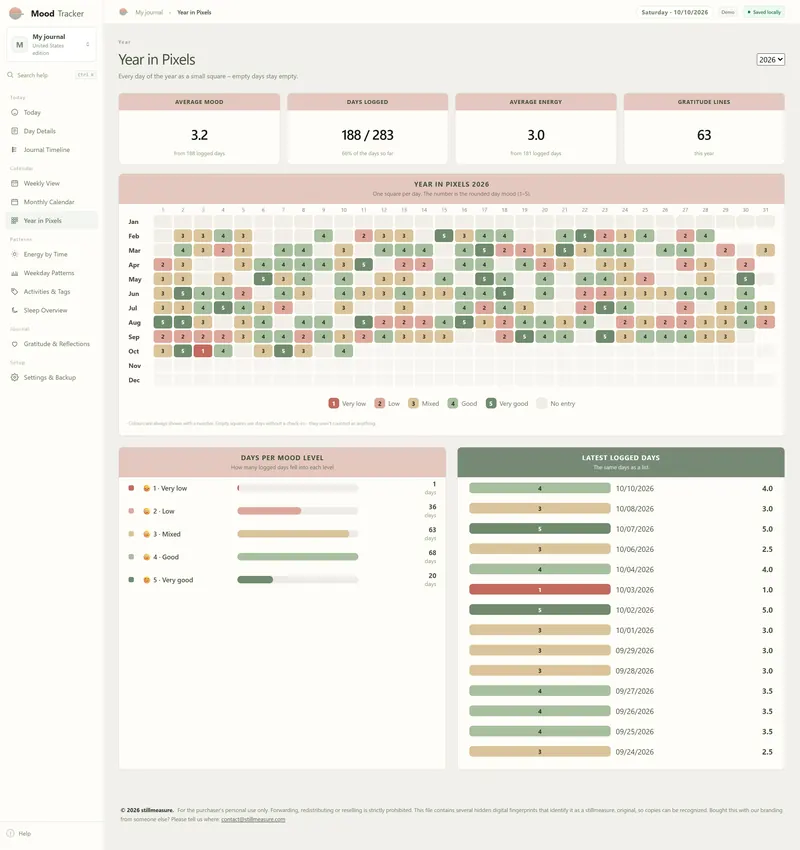This screenshot has height=850, width=800.
Task: Click the Sleep Overview moon icon
Action: [15, 310]
